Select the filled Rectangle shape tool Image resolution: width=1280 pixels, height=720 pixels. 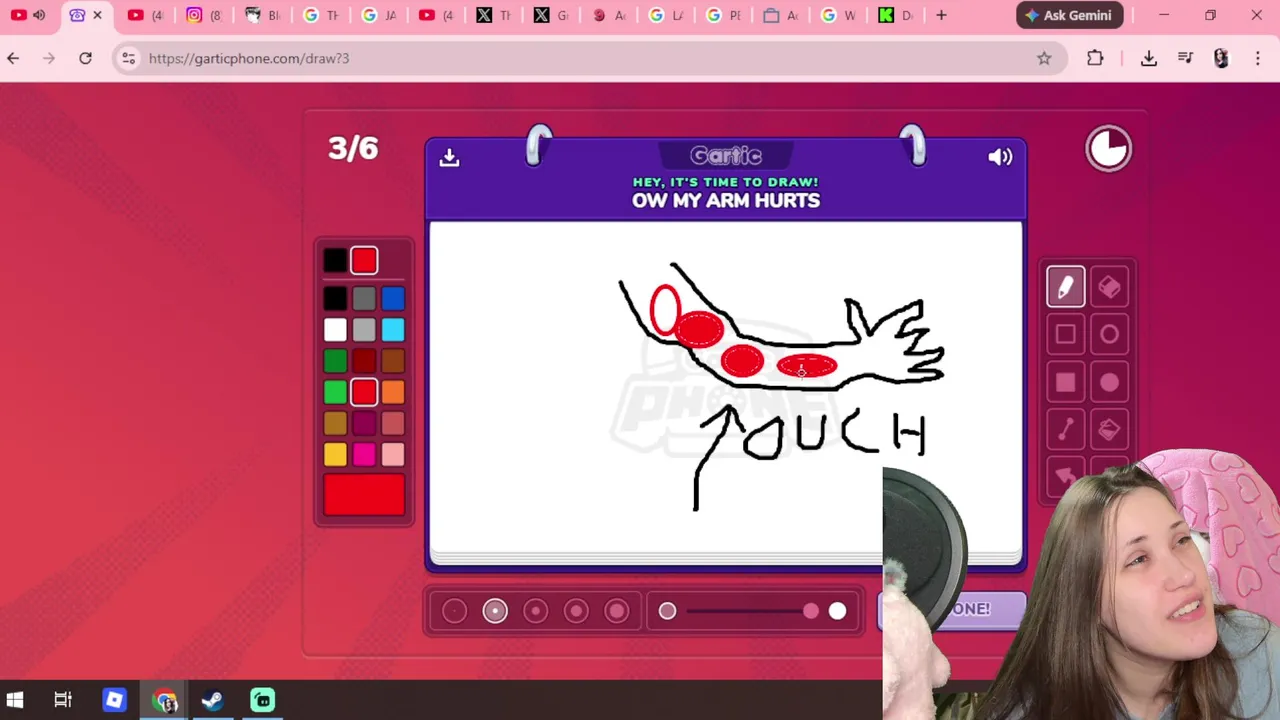coord(1065,382)
